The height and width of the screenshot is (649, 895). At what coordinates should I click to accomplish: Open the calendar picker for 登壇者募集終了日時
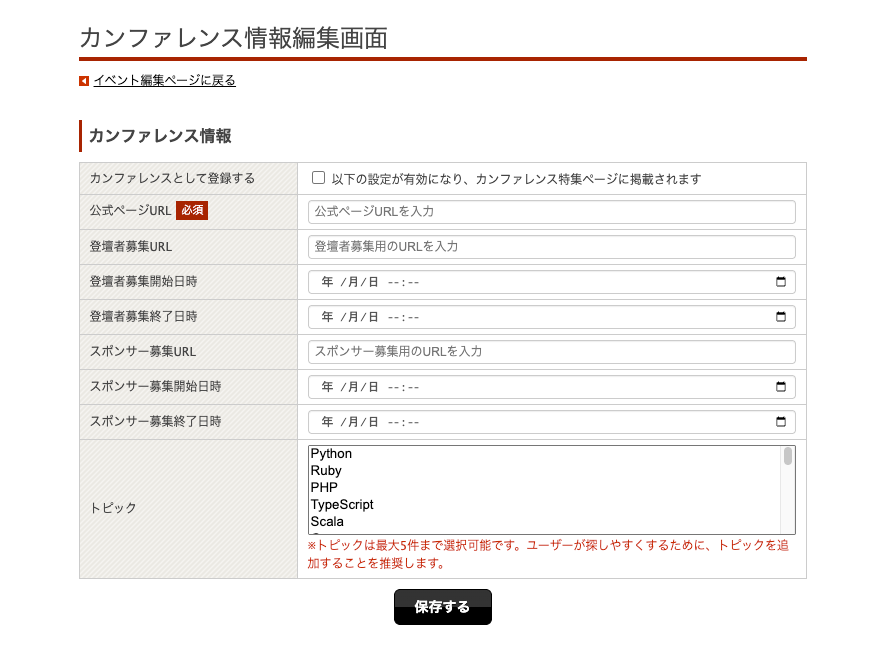[x=781, y=317]
